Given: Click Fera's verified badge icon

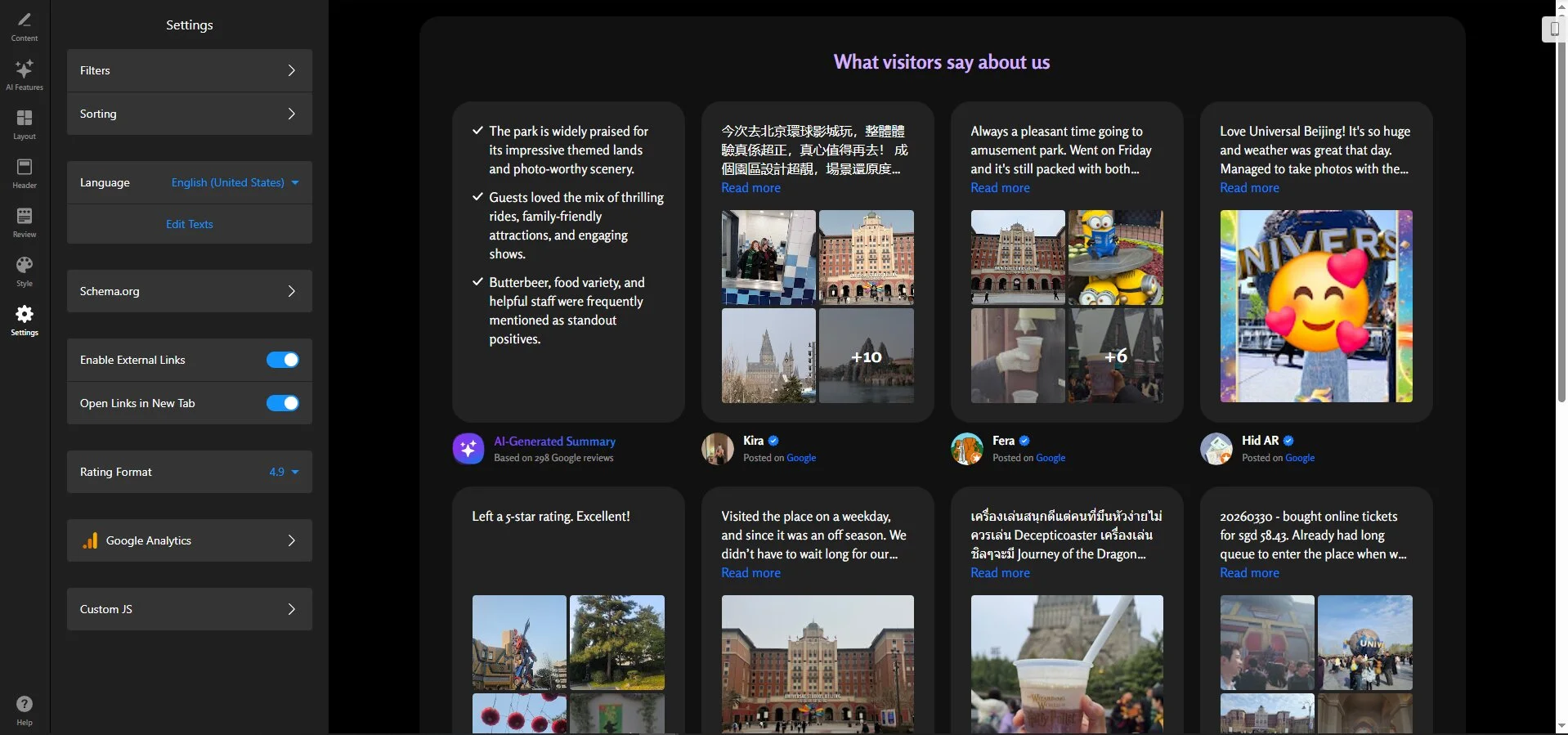Looking at the screenshot, I should (1024, 441).
